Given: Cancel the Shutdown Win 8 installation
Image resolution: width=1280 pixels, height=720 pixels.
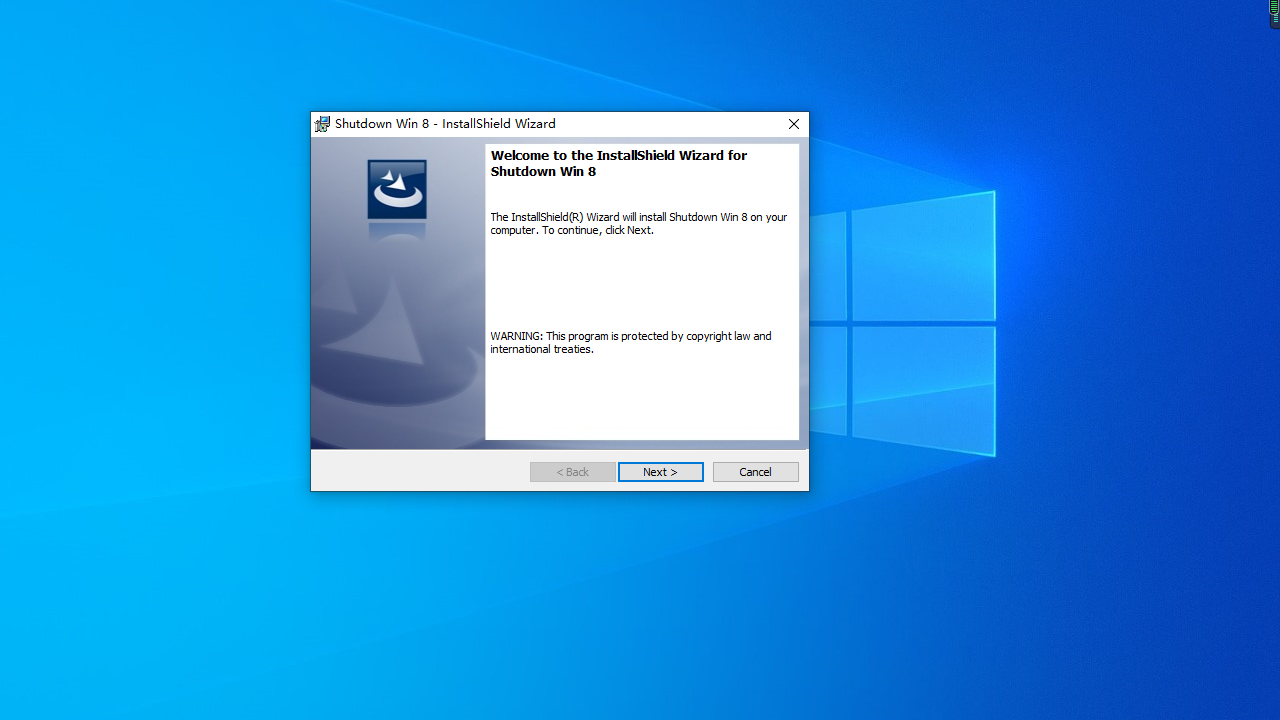Looking at the screenshot, I should 755,471.
